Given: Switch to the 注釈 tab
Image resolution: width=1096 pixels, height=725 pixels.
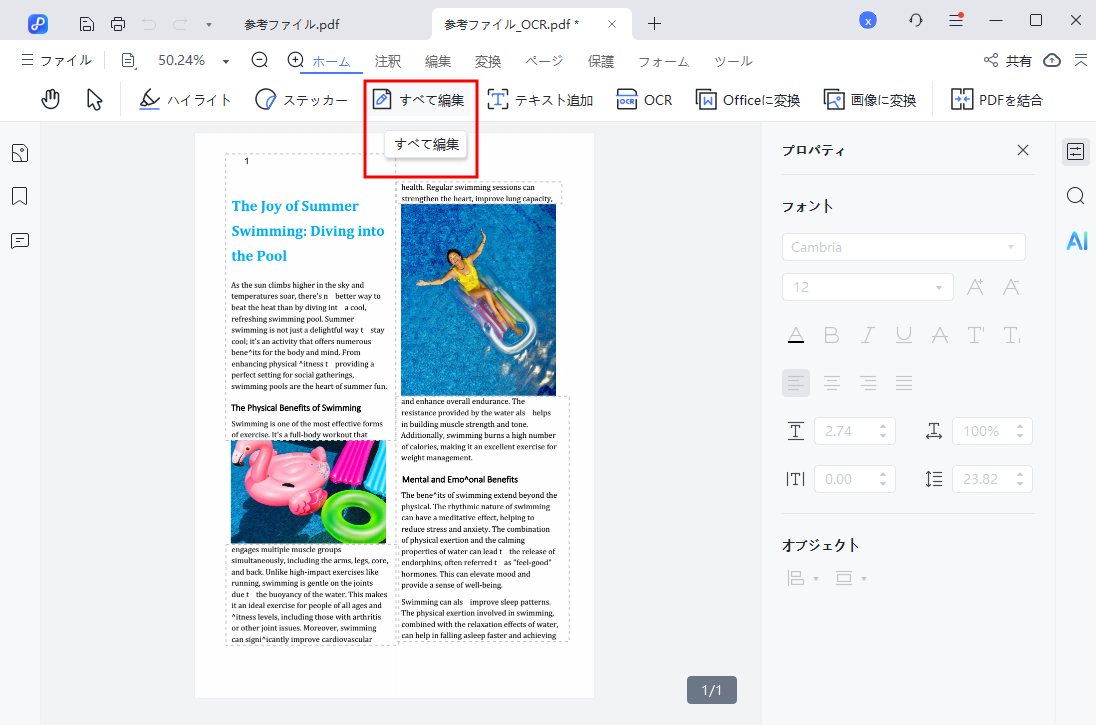Looking at the screenshot, I should [x=388, y=61].
